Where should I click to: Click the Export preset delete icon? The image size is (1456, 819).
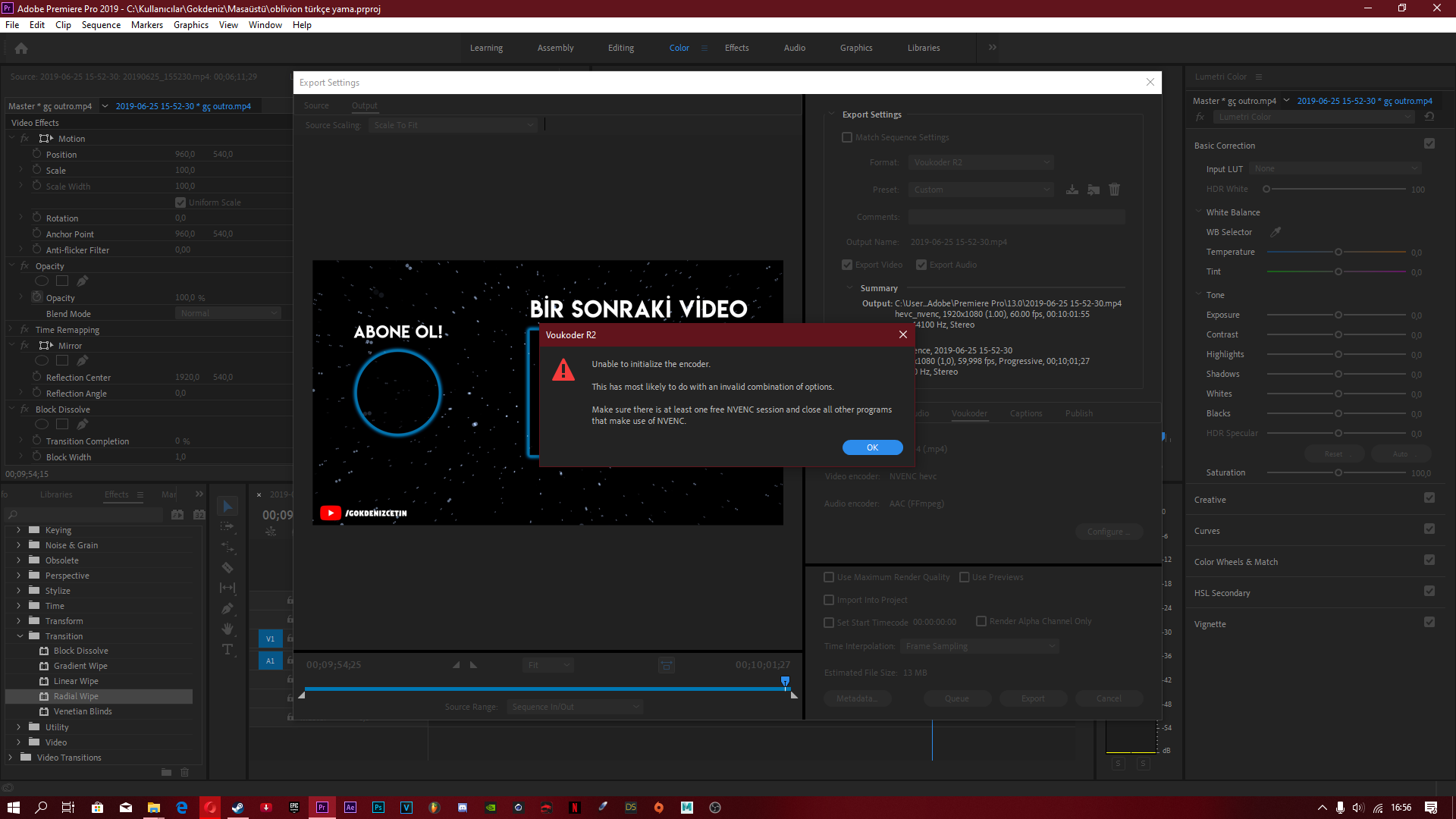(x=1114, y=189)
